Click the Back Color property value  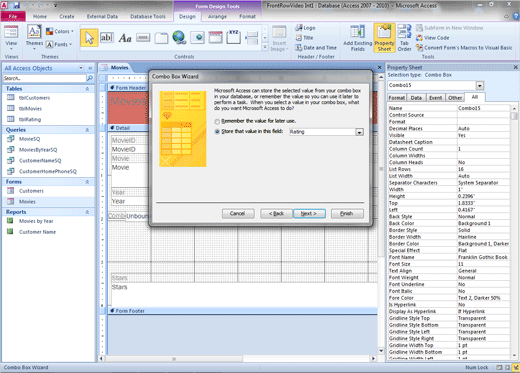point(483,223)
